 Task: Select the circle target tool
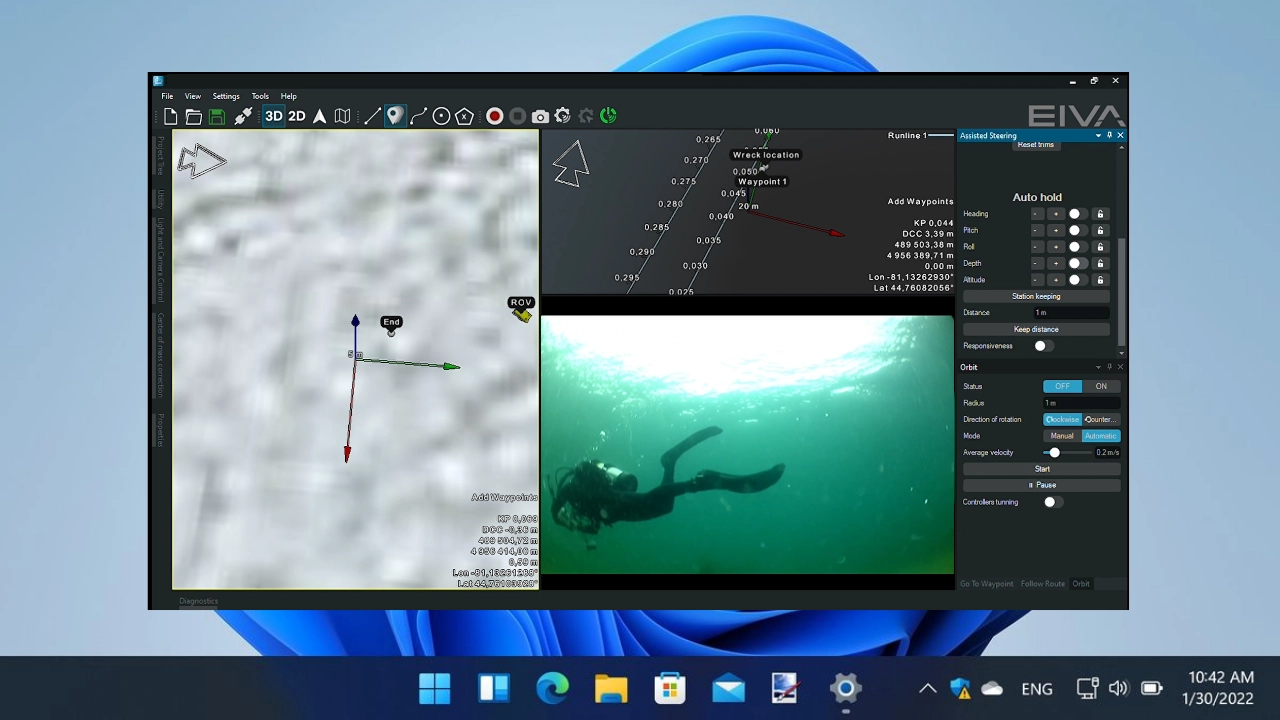[x=441, y=116]
